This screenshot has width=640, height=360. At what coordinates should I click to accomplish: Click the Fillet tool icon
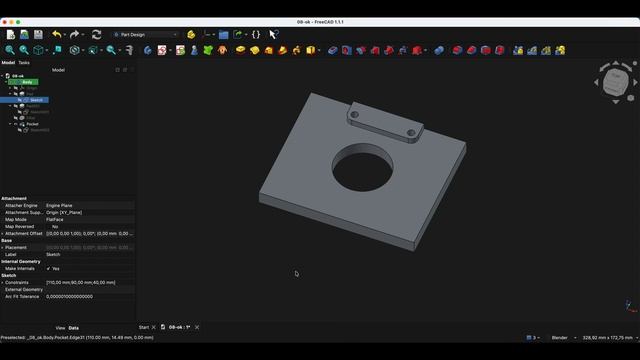coord(457,50)
